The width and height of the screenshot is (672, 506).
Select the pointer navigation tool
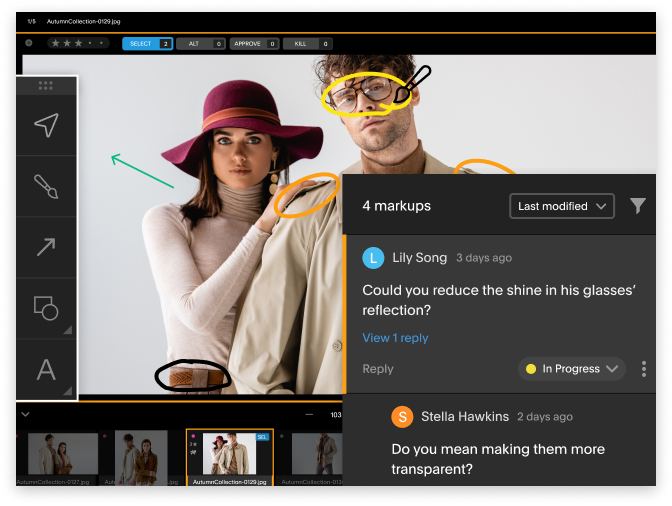46,125
